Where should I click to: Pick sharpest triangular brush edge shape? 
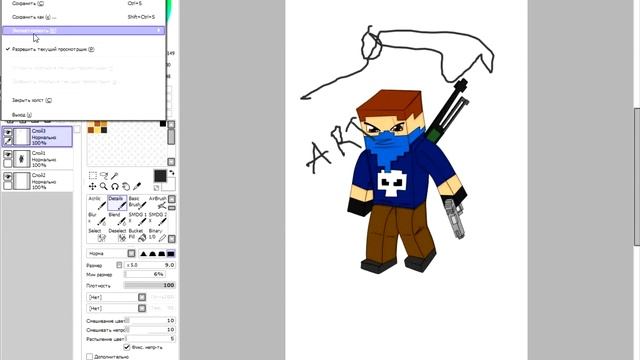(x=143, y=253)
